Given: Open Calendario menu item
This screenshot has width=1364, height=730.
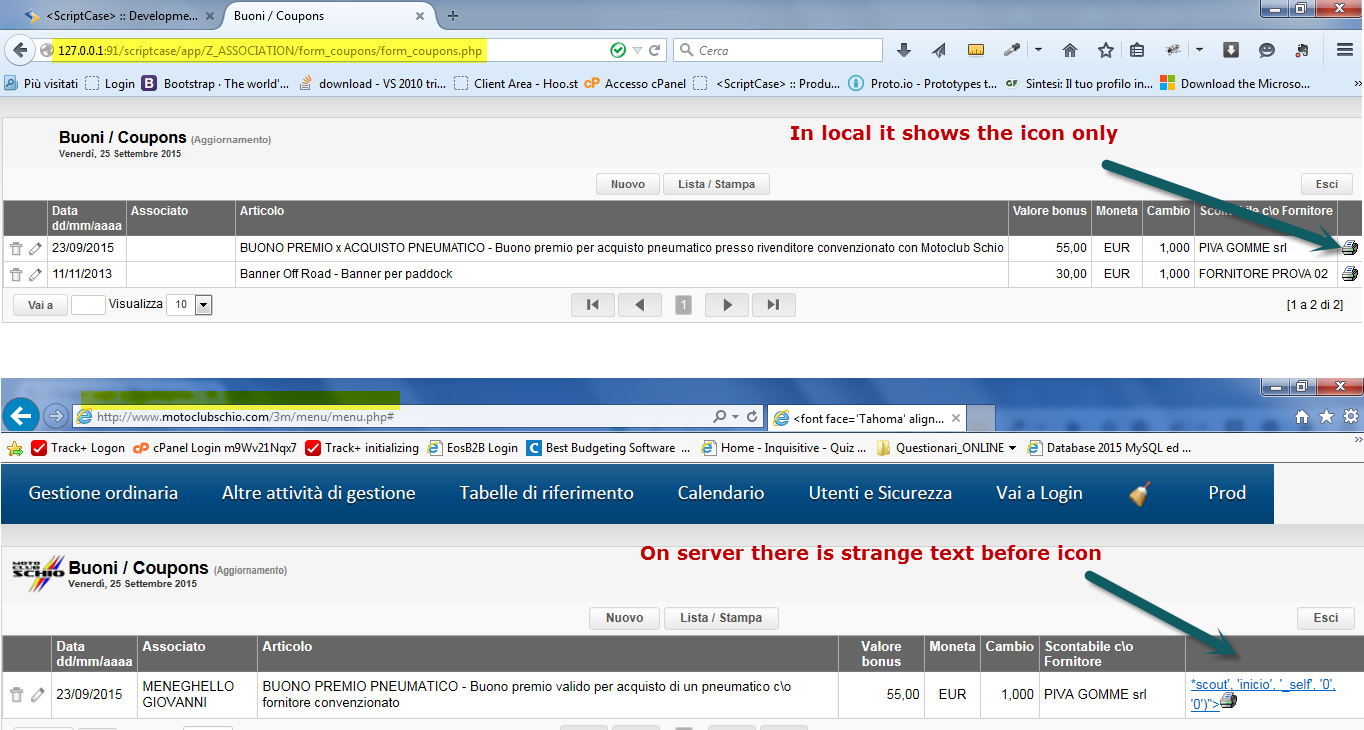Looking at the screenshot, I should tap(721, 493).
